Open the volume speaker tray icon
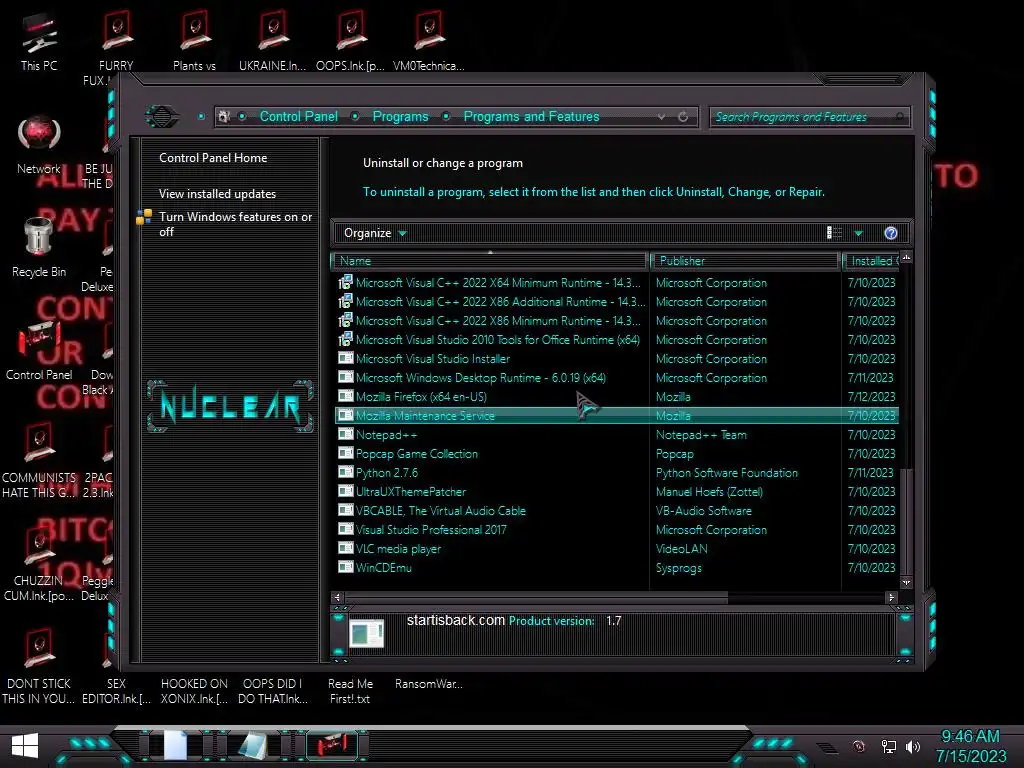1024x768 pixels. click(912, 746)
